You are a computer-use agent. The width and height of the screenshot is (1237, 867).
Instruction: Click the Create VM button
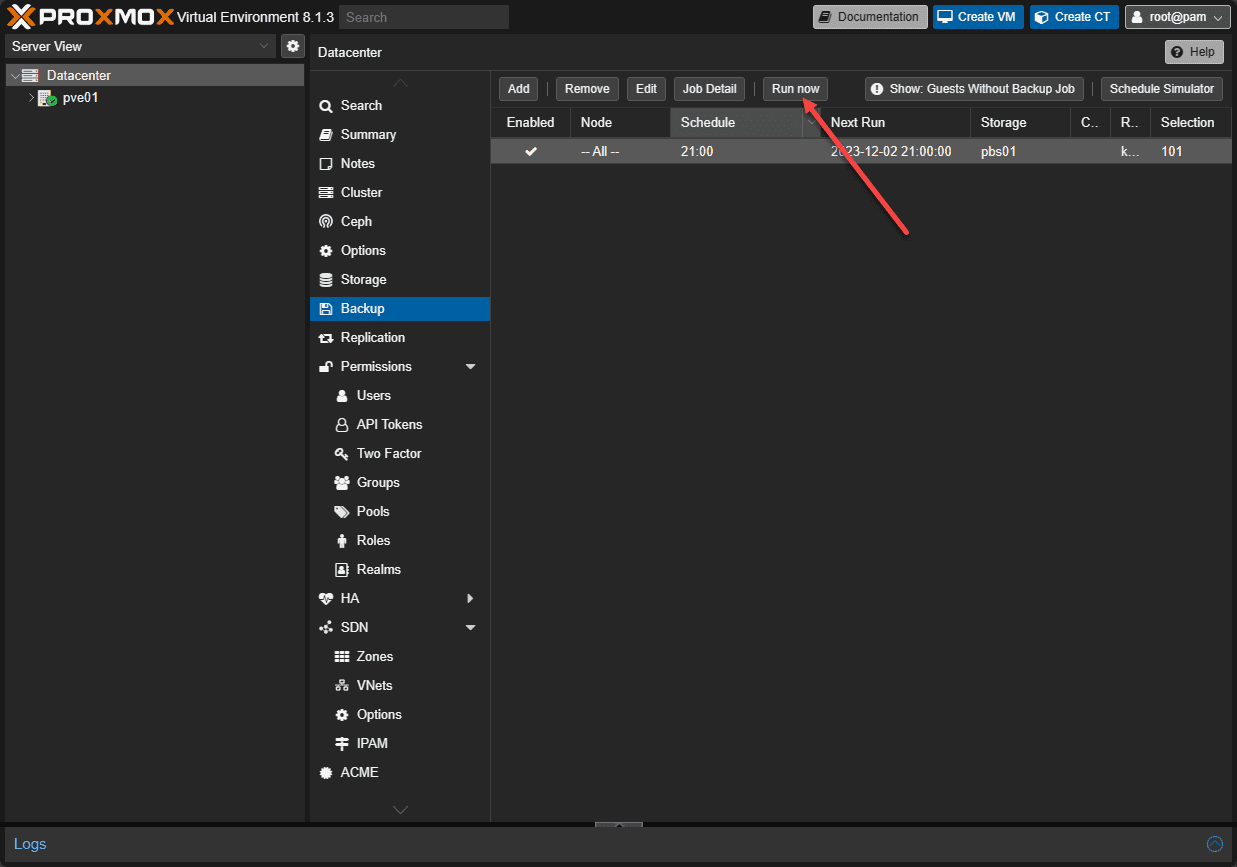click(979, 17)
